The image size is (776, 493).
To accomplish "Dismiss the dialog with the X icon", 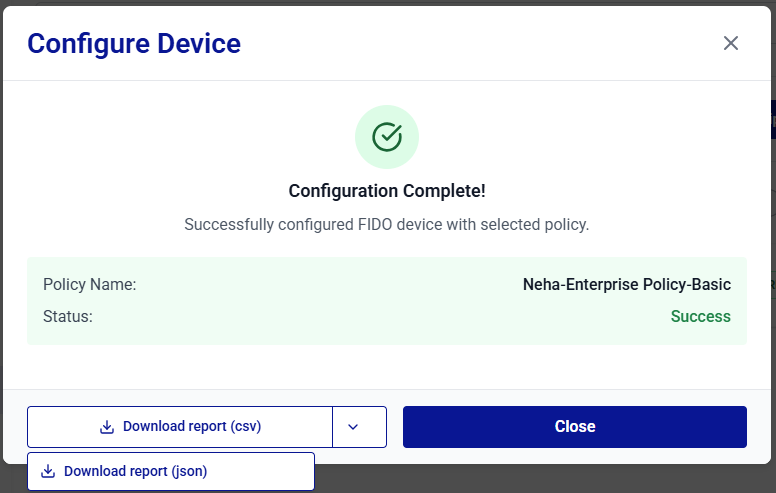I will point(730,43).
